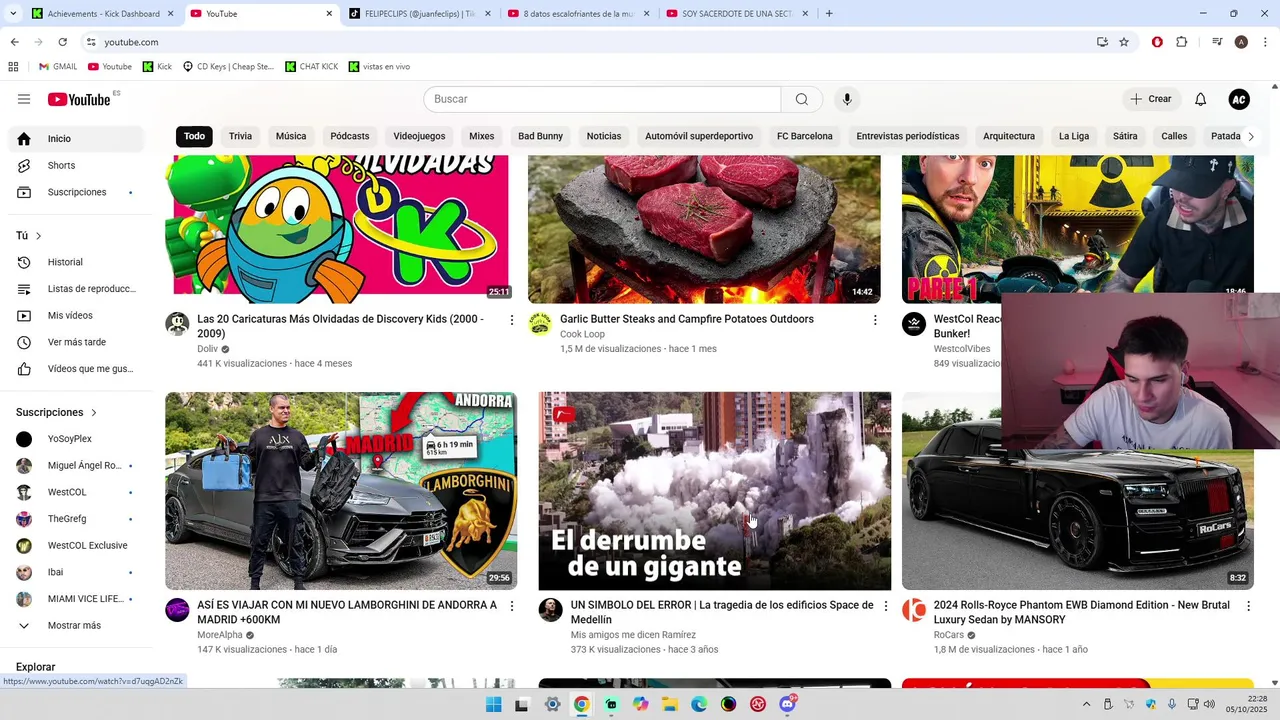The width and height of the screenshot is (1280, 720).
Task: Select the Videojuegos category chip
Action: pyautogui.click(x=419, y=136)
